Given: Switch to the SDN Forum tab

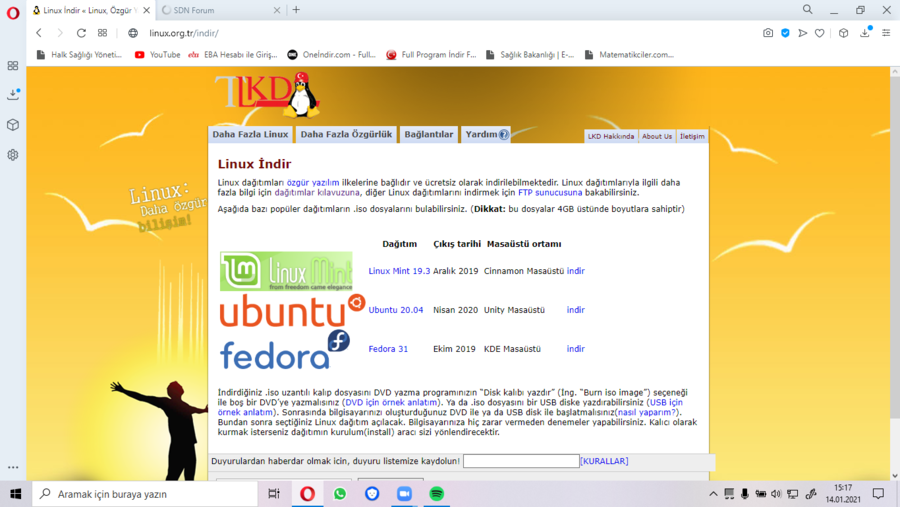Looking at the screenshot, I should 221,10.
